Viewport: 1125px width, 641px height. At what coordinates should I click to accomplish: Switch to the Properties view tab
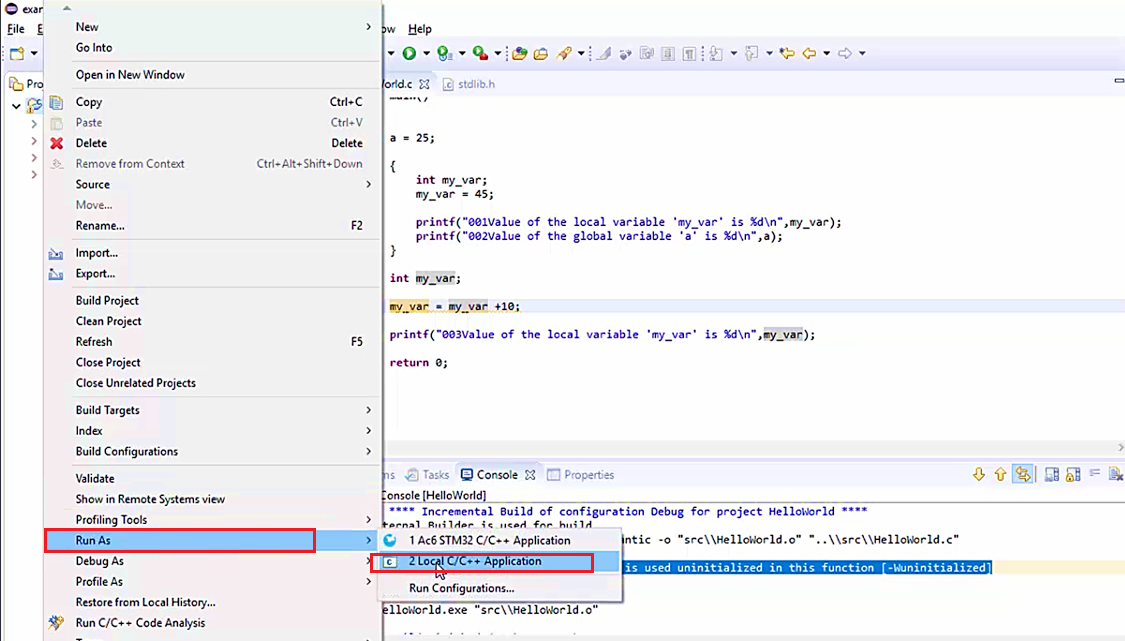pyautogui.click(x=581, y=474)
